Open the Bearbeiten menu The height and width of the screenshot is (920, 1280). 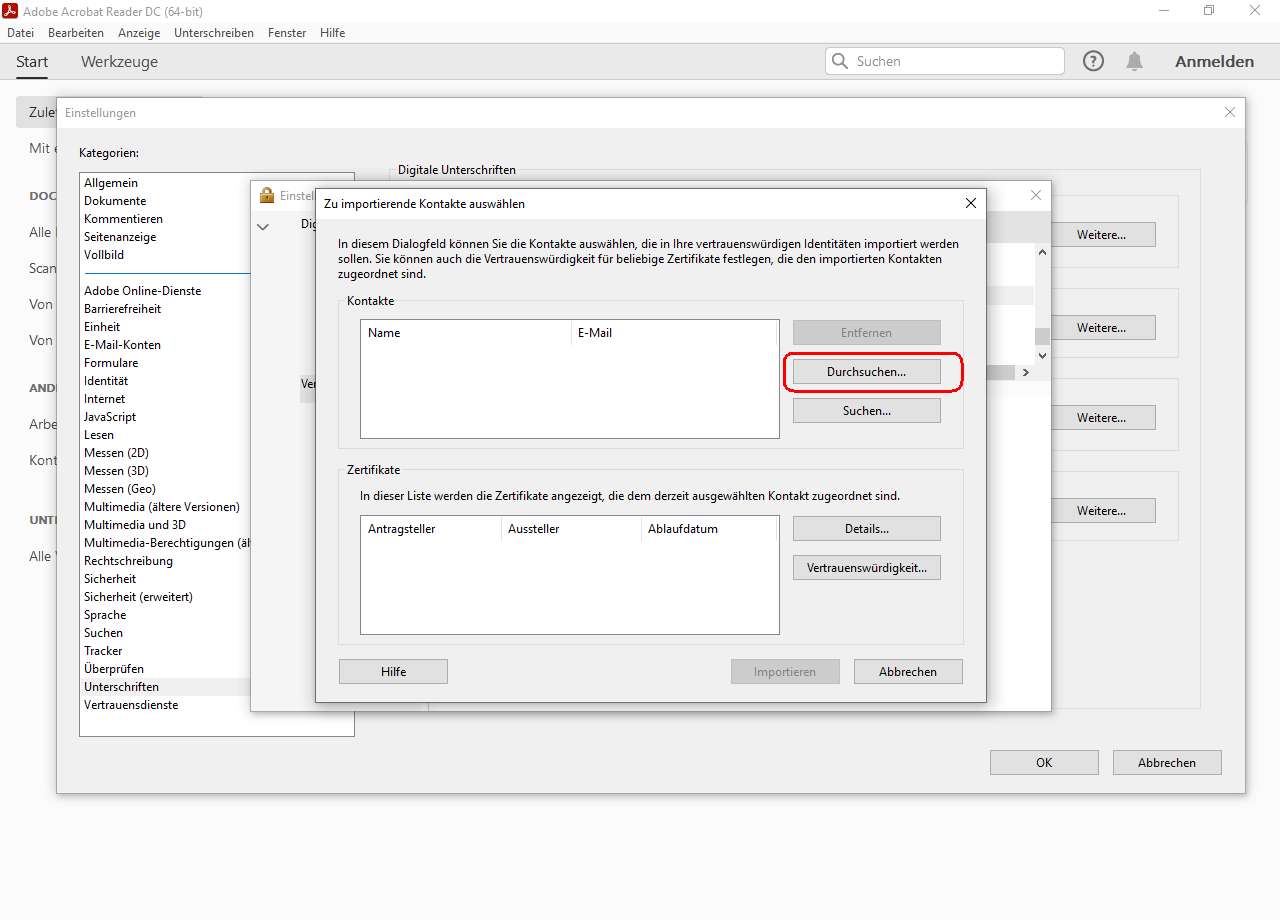pos(76,33)
